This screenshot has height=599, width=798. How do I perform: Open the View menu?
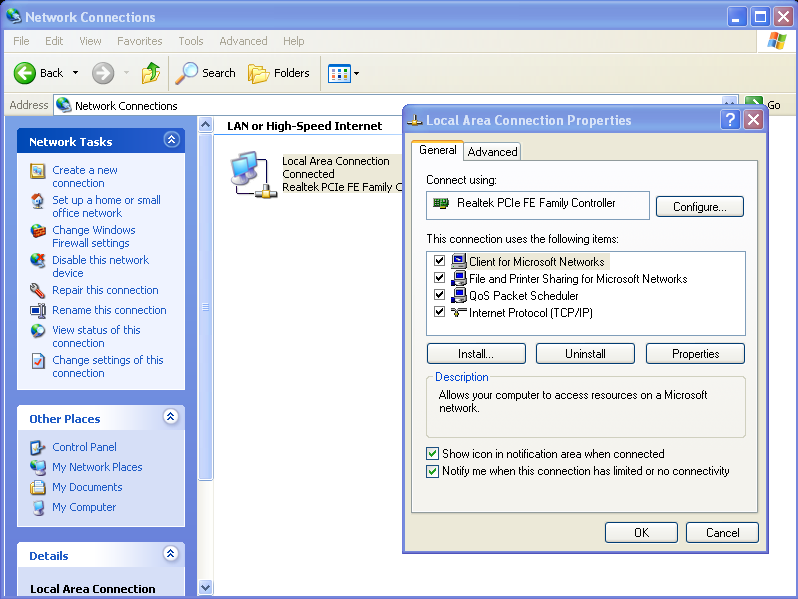coord(90,41)
